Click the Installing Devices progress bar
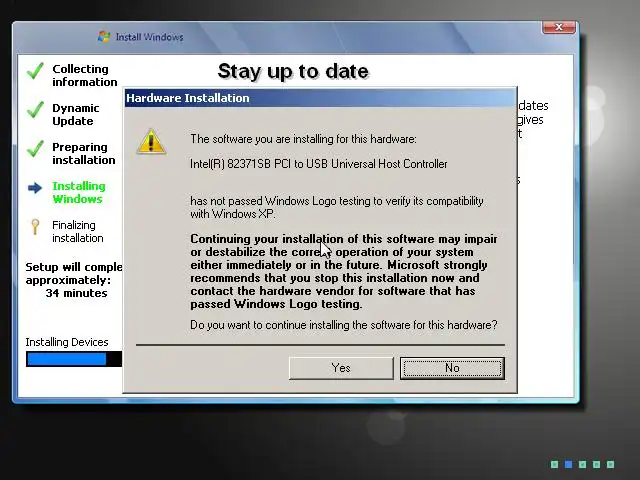Image resolution: width=640 pixels, height=480 pixels. 74,359
